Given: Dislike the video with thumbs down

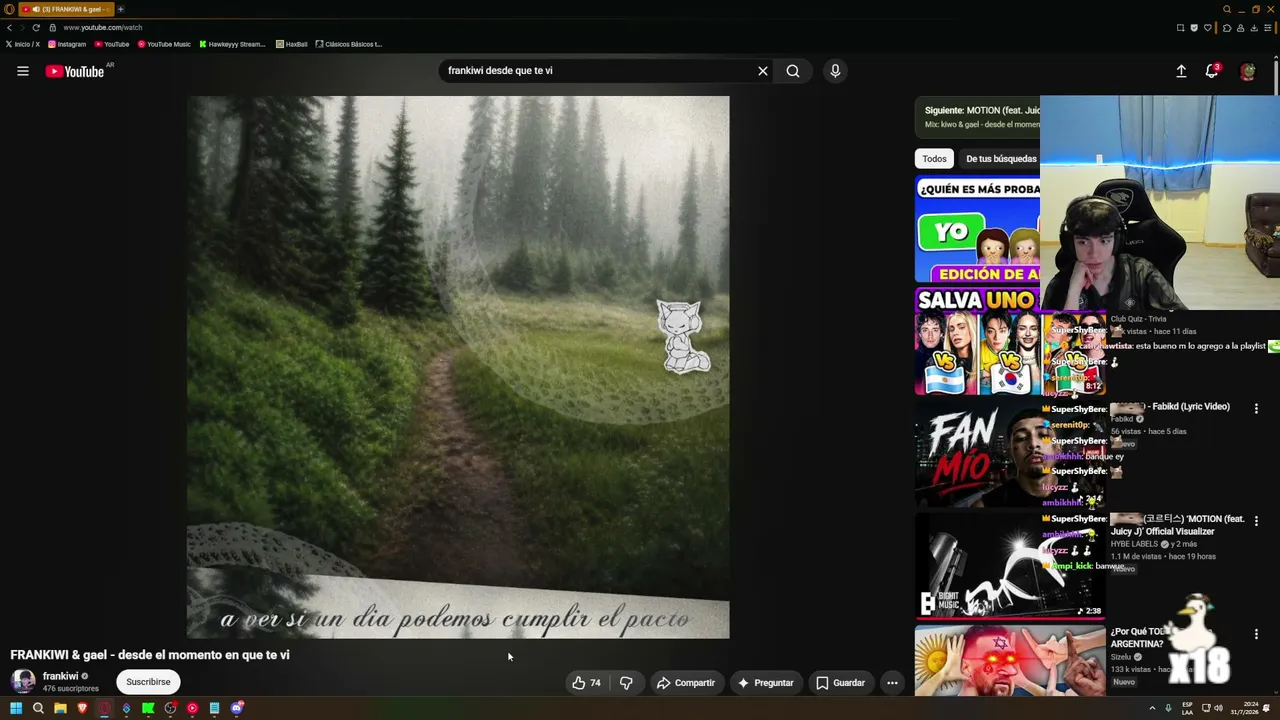Looking at the screenshot, I should pyautogui.click(x=626, y=683).
